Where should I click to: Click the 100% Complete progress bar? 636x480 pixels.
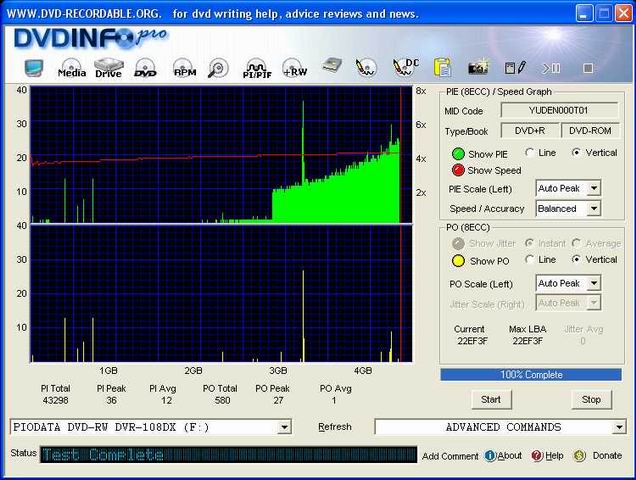tap(531, 375)
